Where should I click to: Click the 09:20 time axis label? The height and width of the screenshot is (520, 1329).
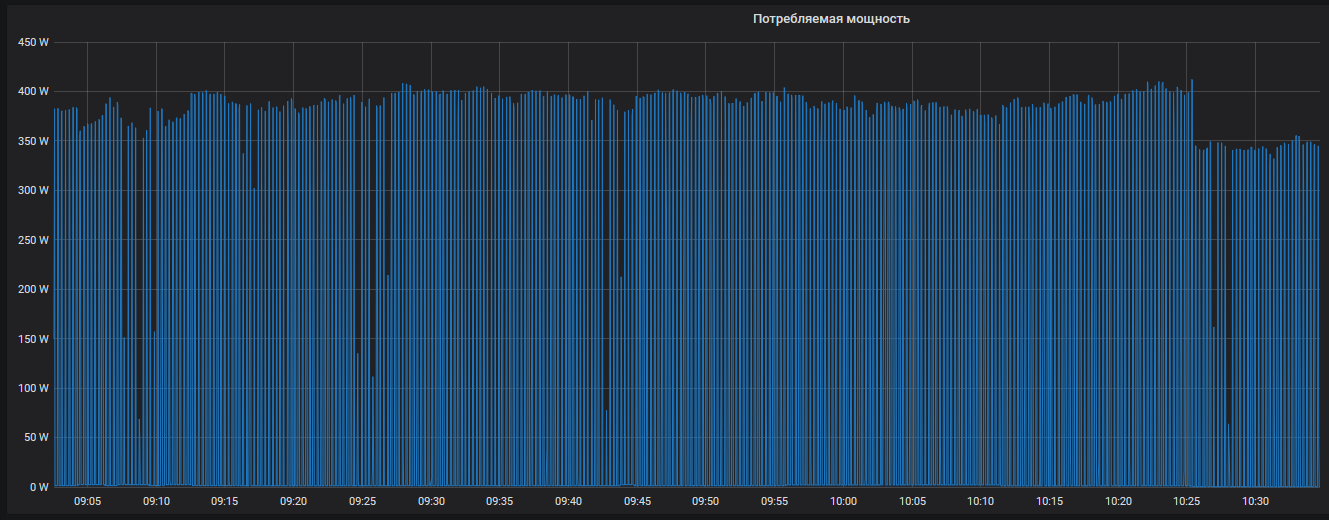(293, 501)
